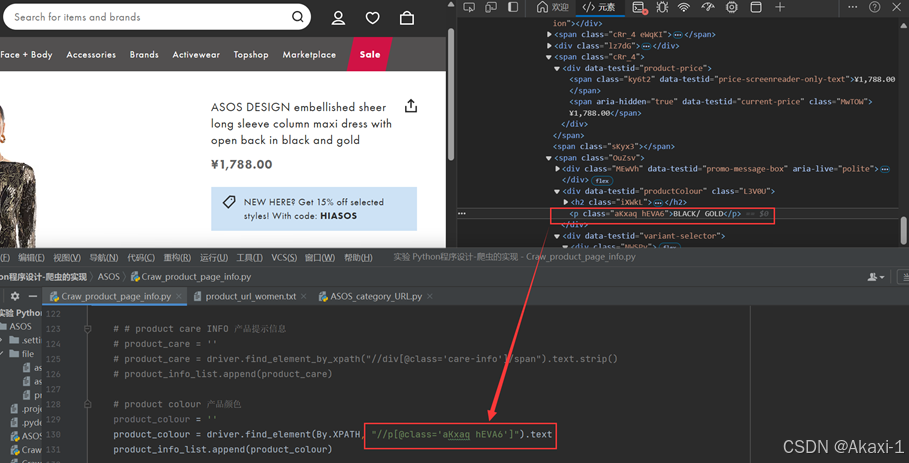The image size is (909, 463).
Task: Click the share icon beside the product title
Action: click(411, 105)
